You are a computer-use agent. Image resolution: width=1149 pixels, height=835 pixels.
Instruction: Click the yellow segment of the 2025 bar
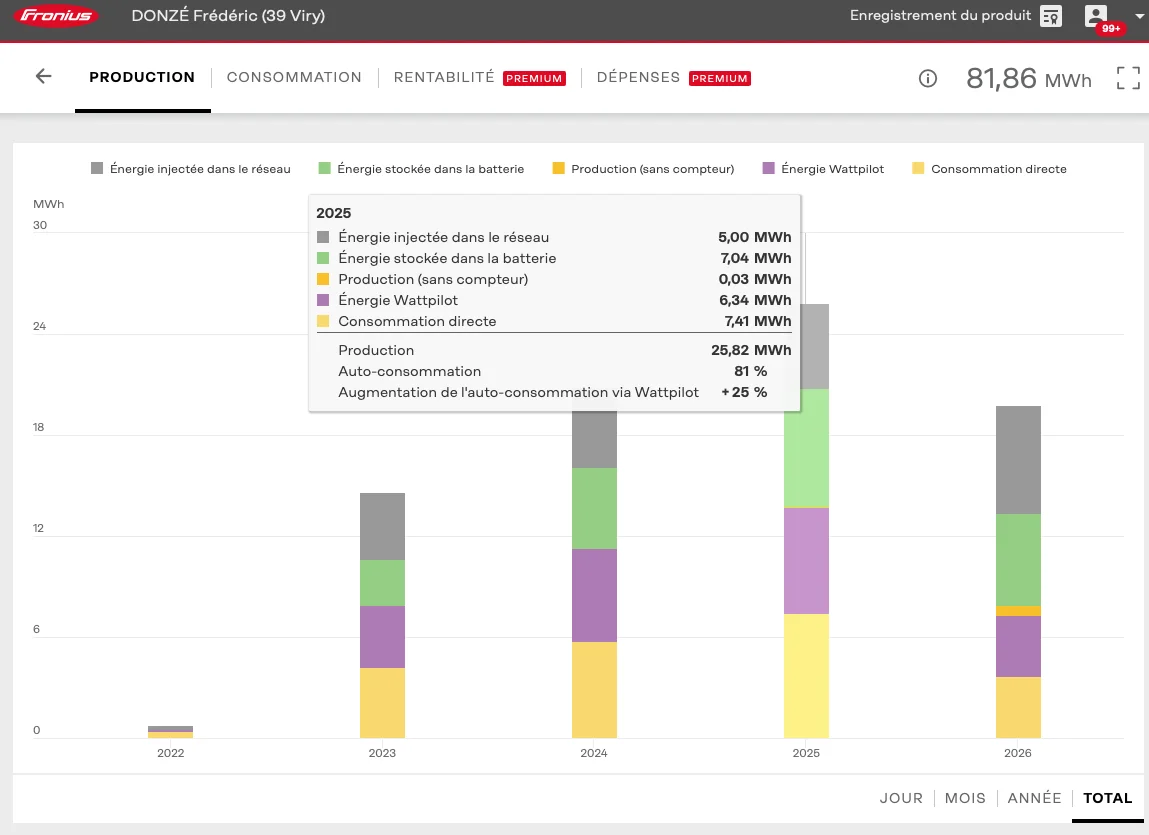(x=806, y=676)
